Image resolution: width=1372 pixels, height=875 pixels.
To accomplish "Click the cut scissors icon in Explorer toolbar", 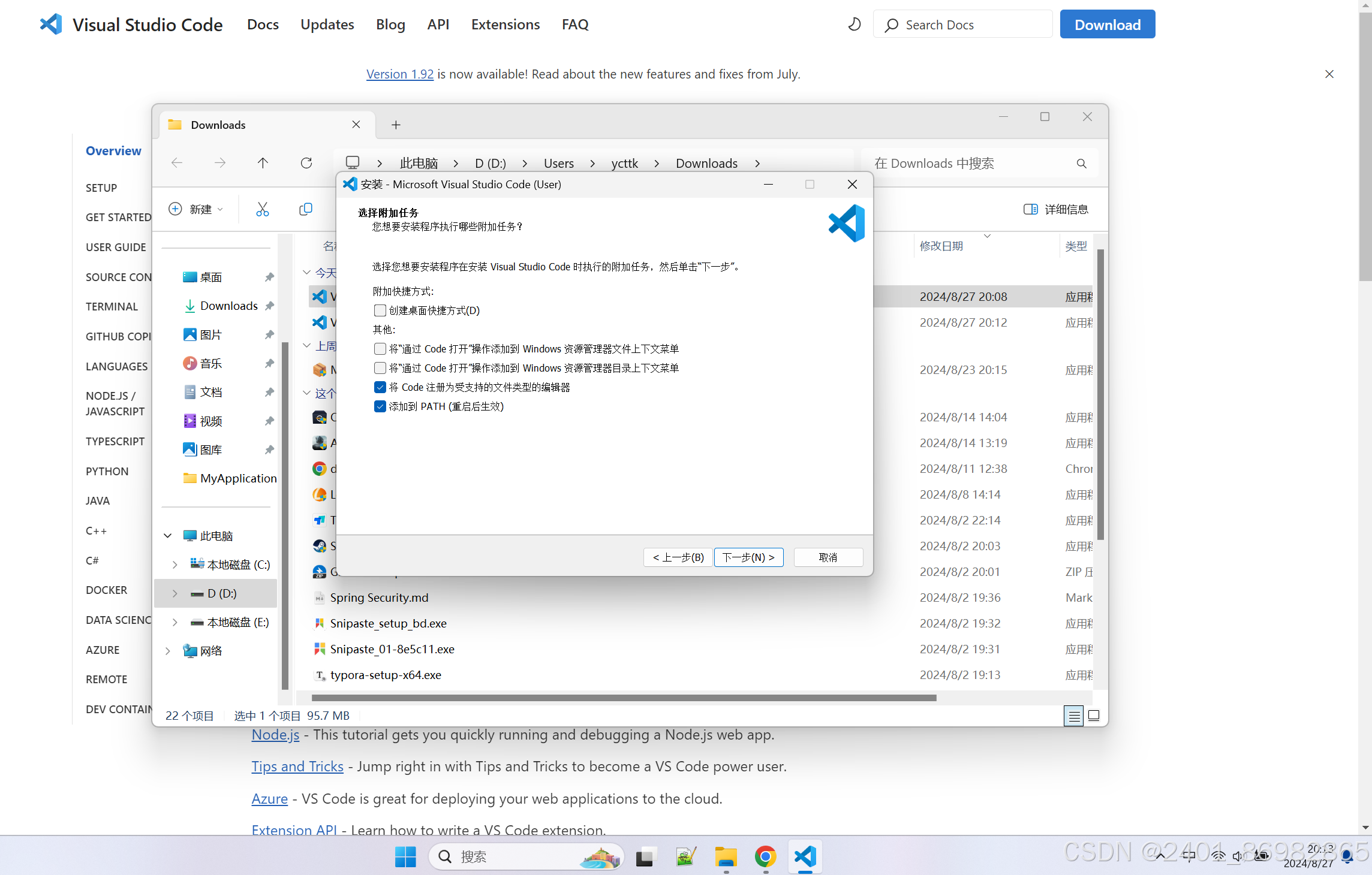I will (x=263, y=209).
